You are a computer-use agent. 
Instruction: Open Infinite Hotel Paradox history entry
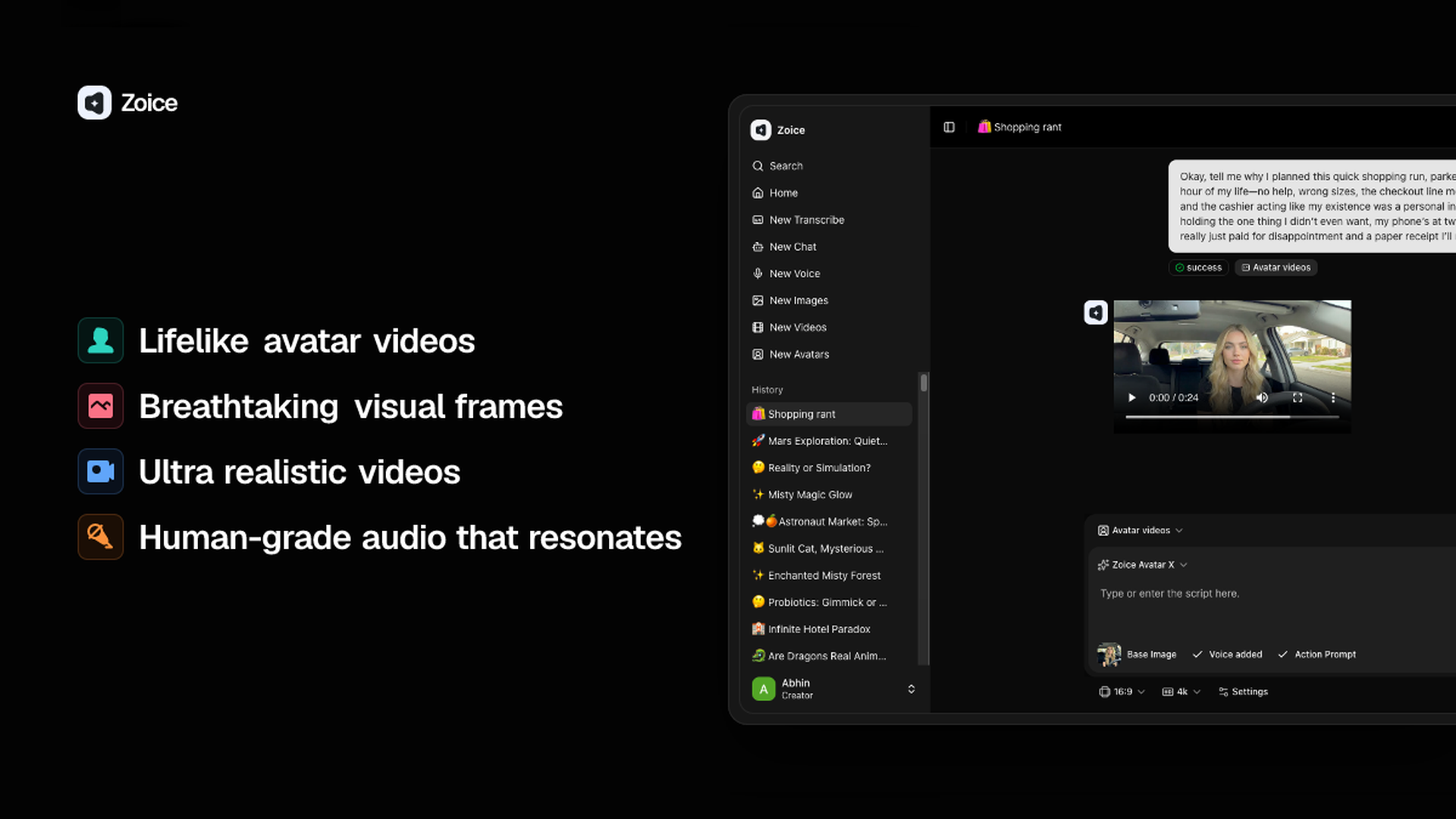click(x=829, y=629)
